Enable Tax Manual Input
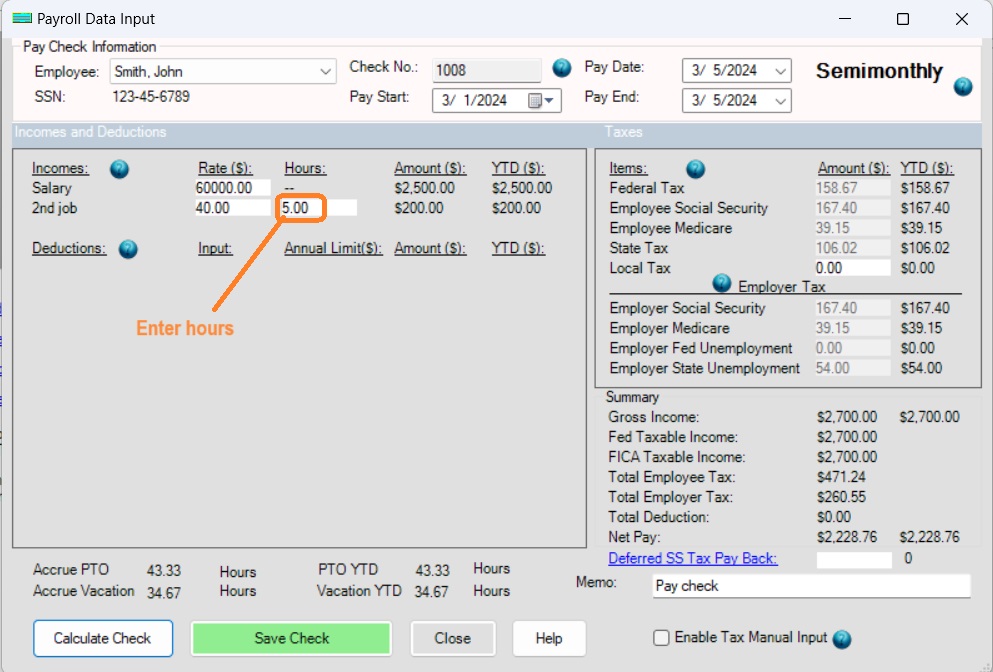The height and width of the screenshot is (672, 993). click(661, 638)
